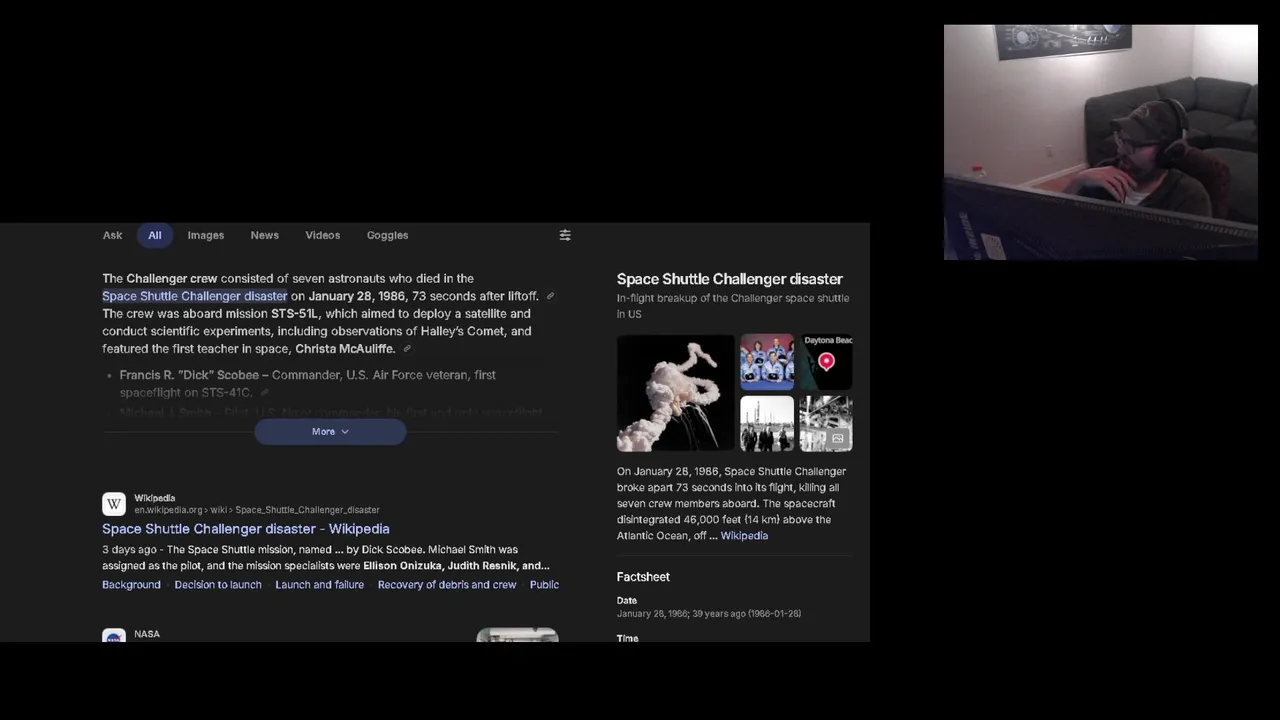Viewport: 1280px width, 720px height.
Task: Open the 'Public' sitelink
Action: pyautogui.click(x=544, y=585)
